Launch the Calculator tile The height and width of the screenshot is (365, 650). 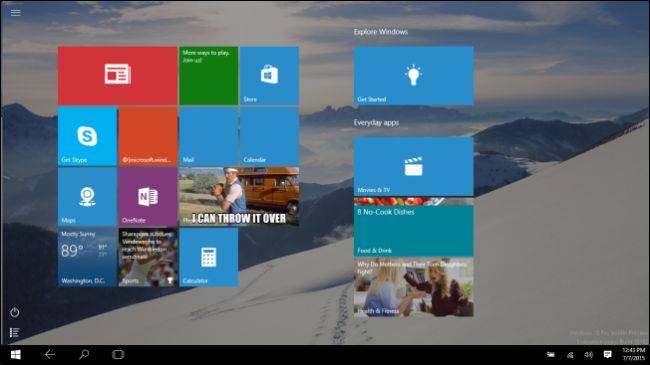[209, 258]
